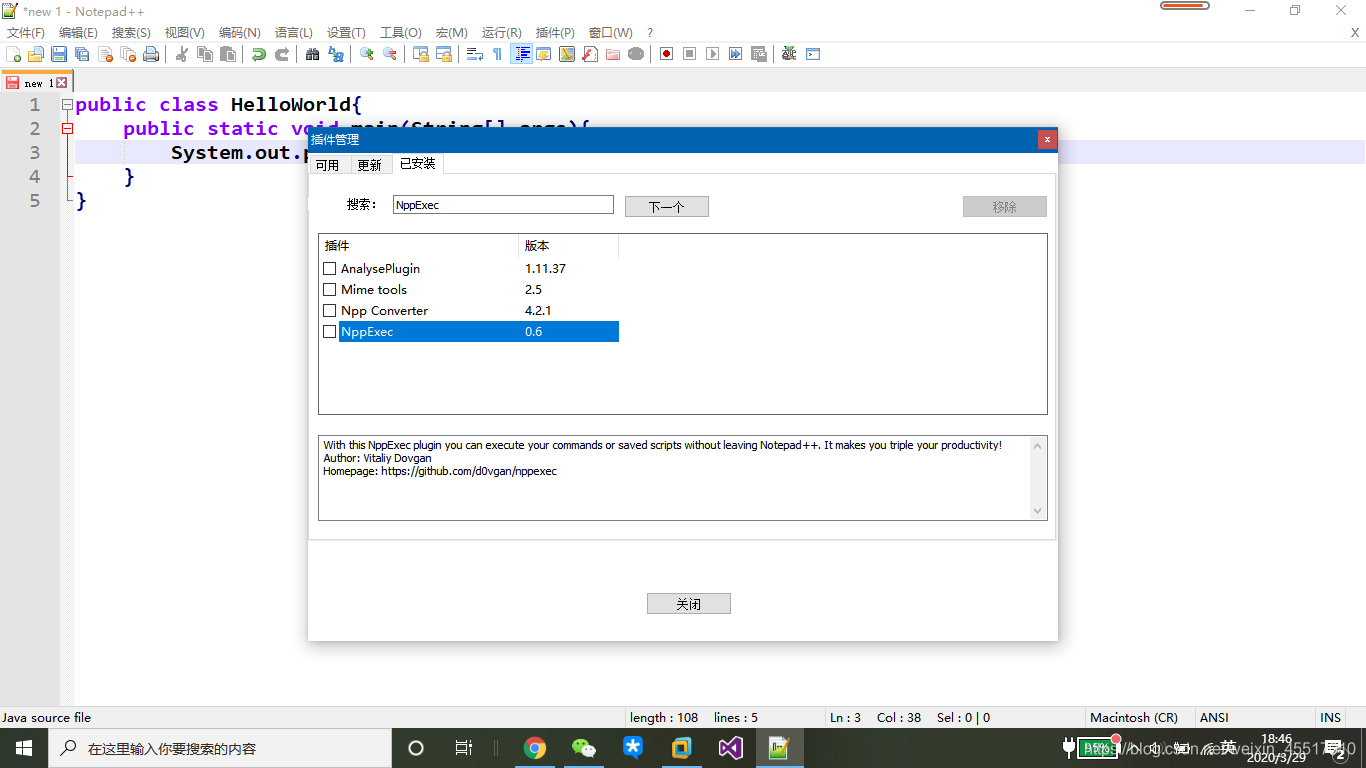
Task: Click AnalysePlugin version 1.11.37
Action: tap(546, 269)
